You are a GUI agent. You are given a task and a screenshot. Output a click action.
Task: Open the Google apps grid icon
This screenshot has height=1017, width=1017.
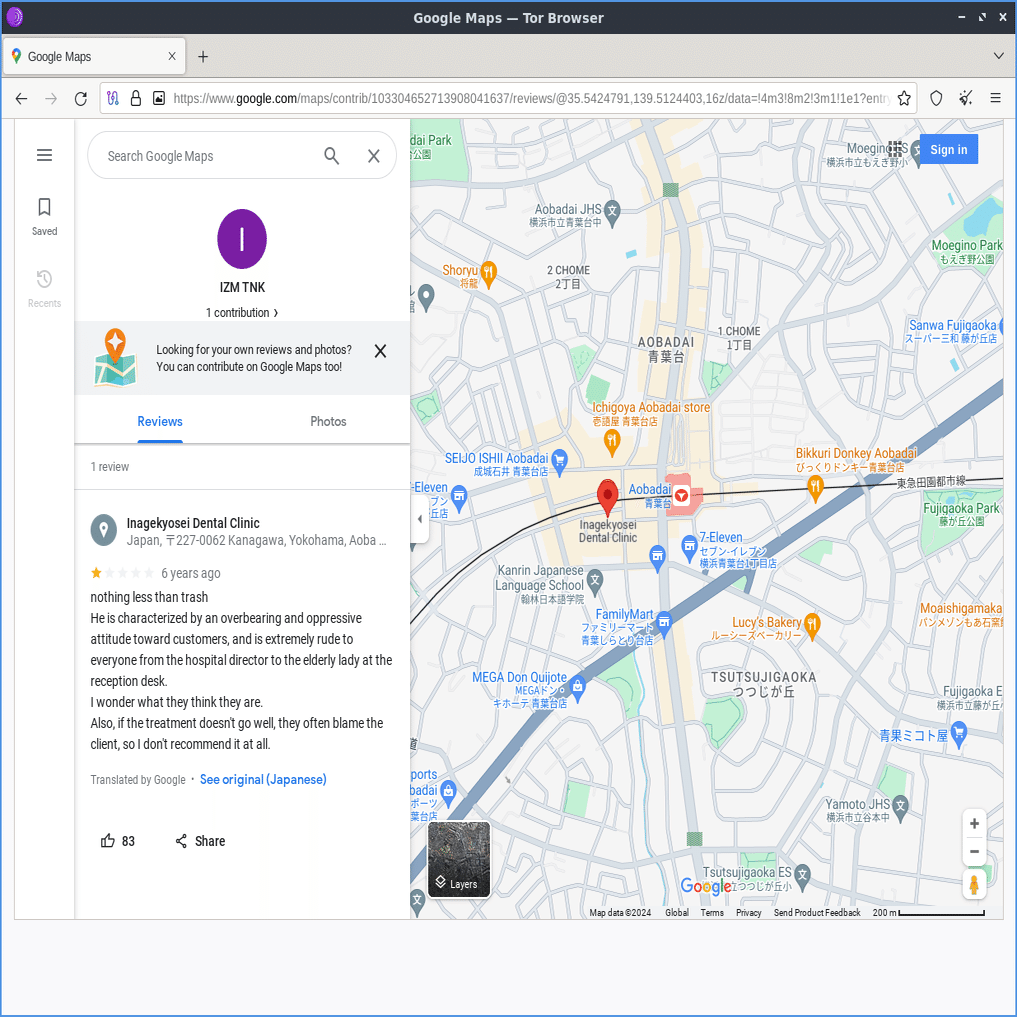pos(895,149)
